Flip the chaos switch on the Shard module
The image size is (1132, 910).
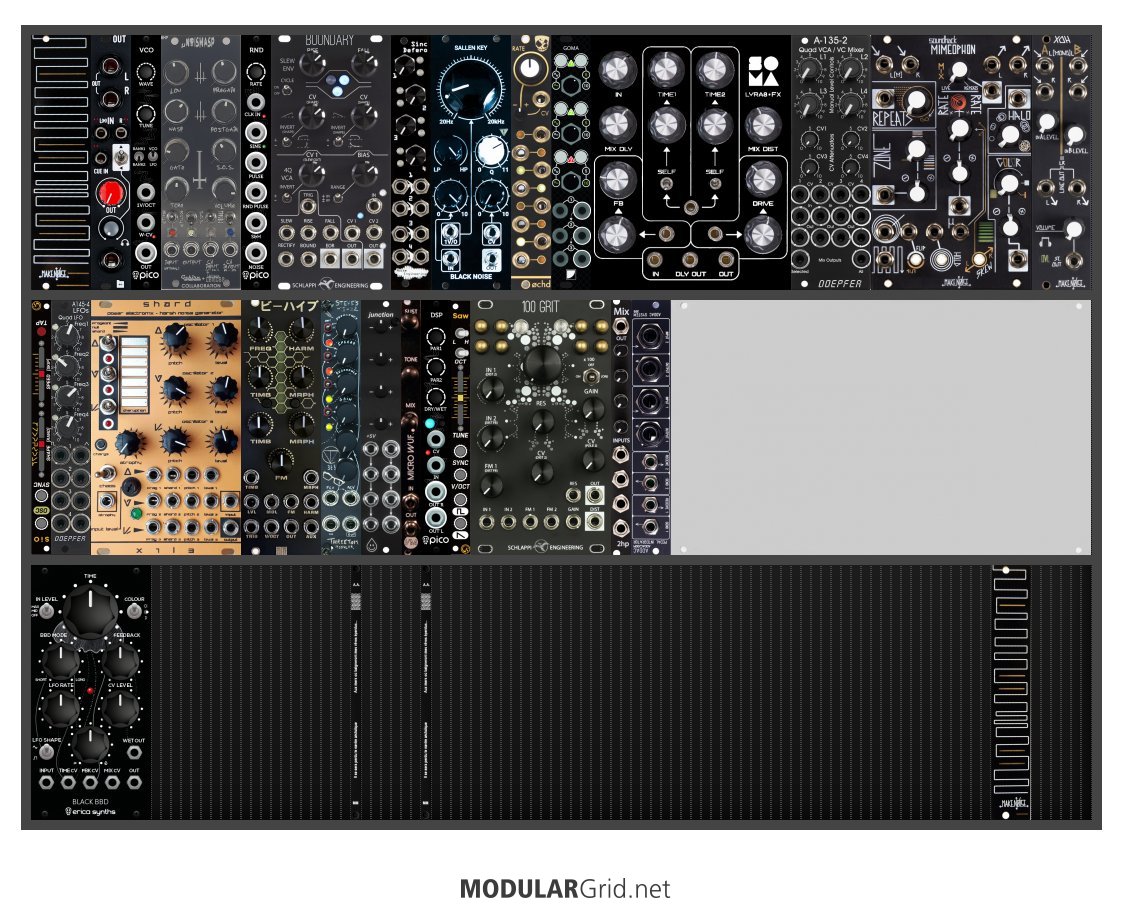(108, 474)
